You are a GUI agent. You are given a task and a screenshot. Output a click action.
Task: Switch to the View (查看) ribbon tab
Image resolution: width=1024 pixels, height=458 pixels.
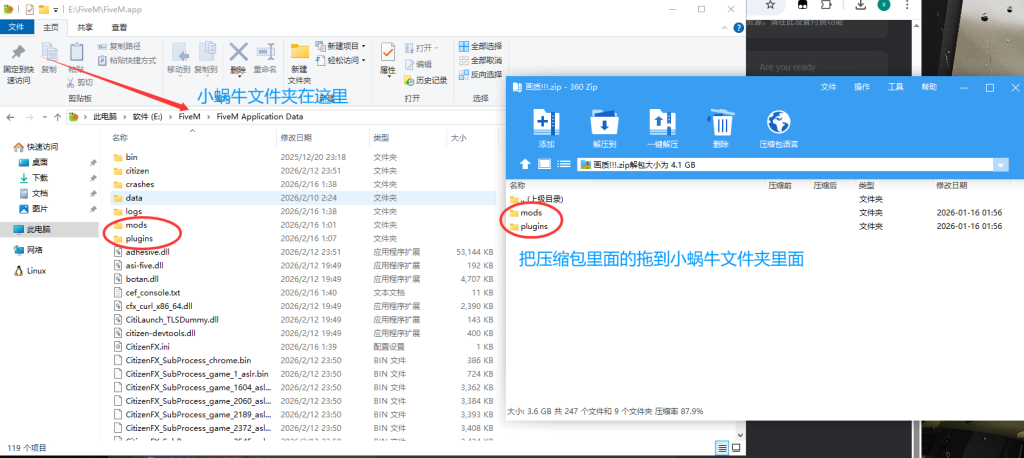click(x=119, y=27)
